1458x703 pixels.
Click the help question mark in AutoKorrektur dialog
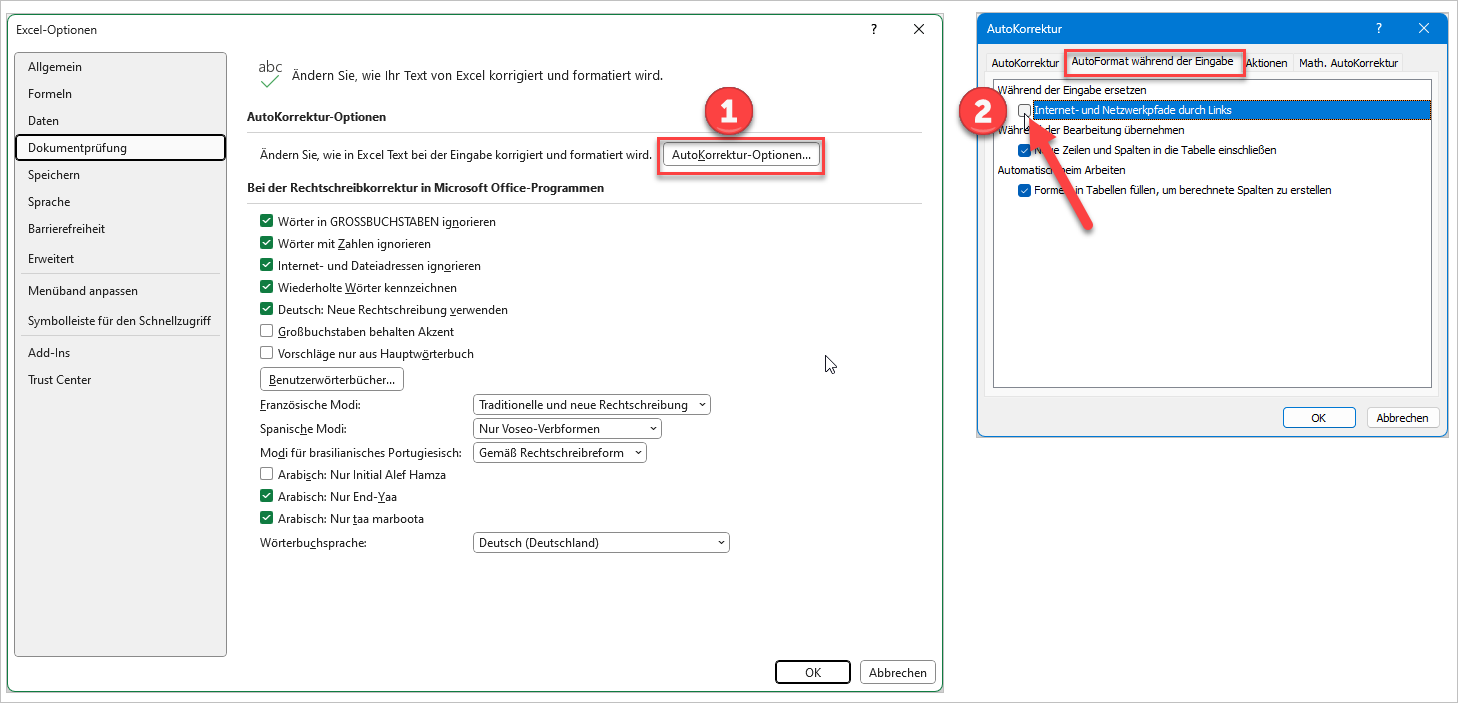click(1379, 29)
